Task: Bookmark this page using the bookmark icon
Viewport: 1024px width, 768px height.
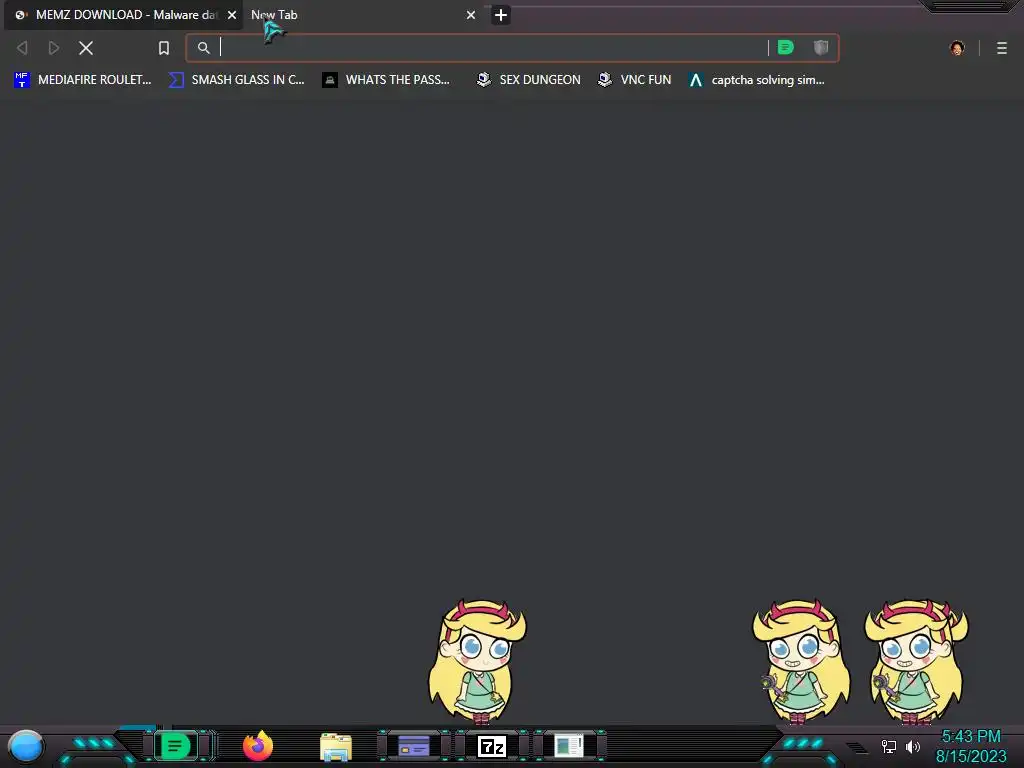Action: point(164,48)
